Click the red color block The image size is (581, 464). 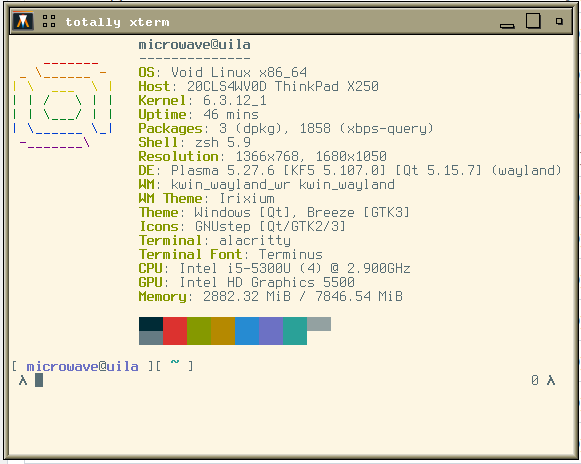175,331
